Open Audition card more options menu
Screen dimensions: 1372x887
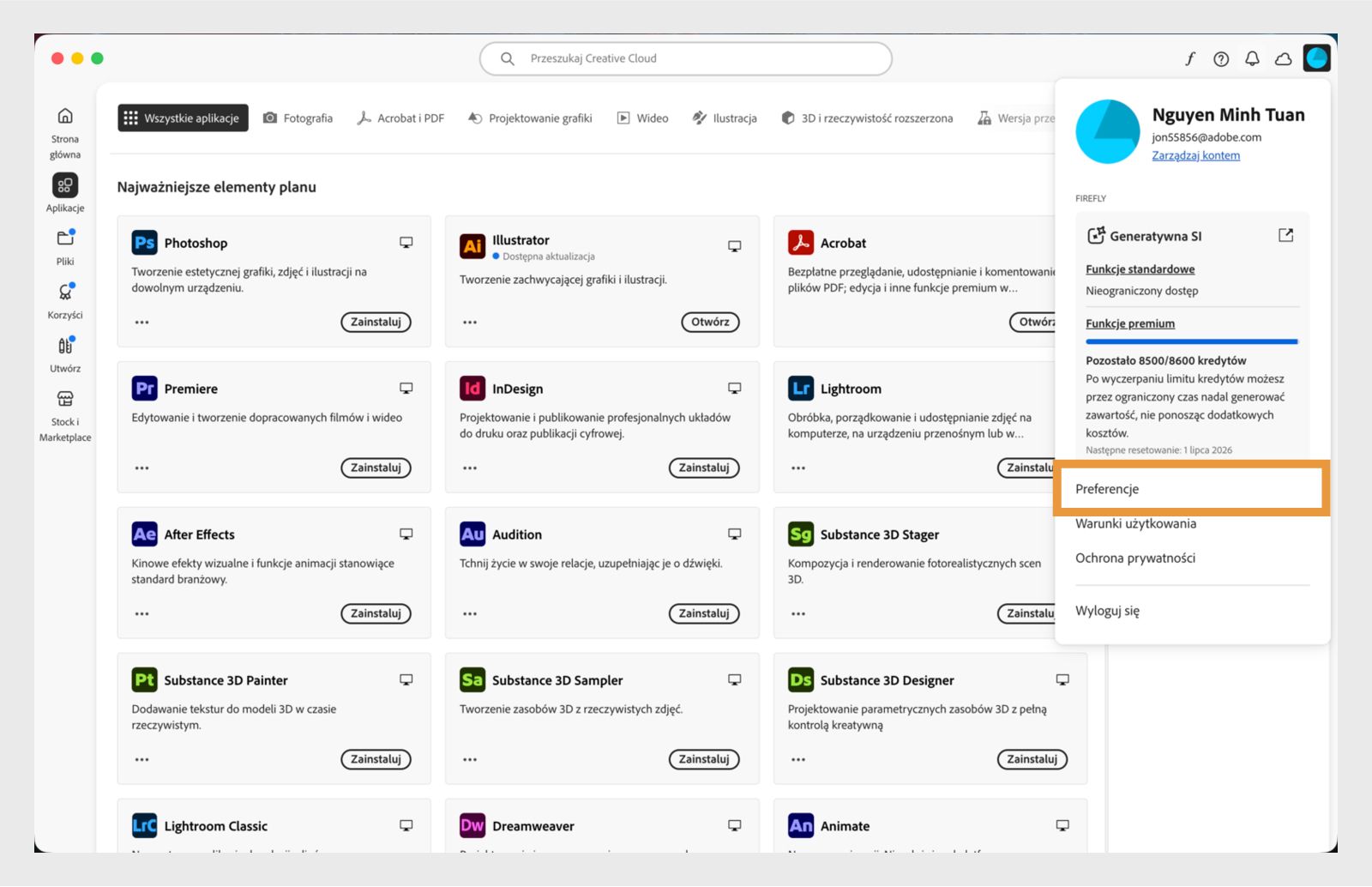coord(470,614)
